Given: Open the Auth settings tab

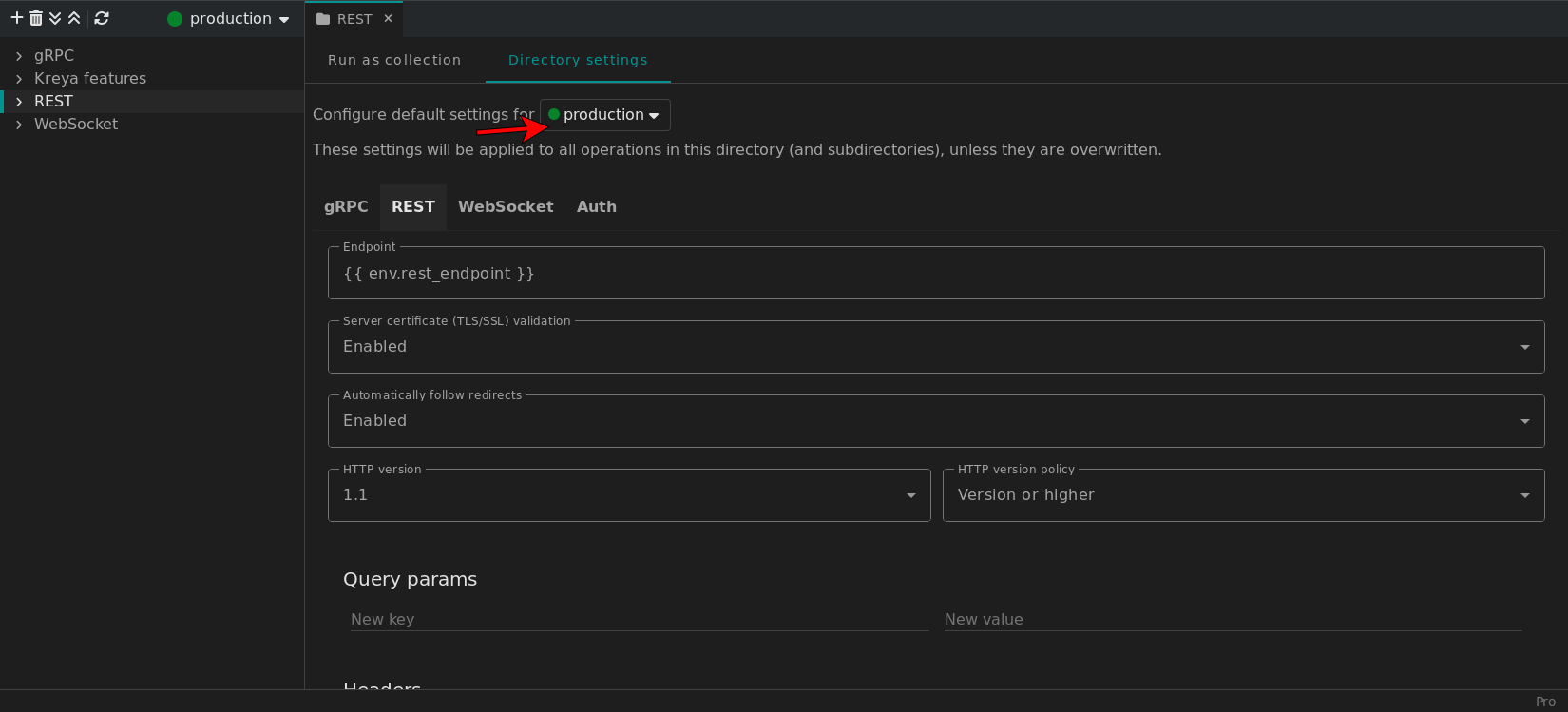Looking at the screenshot, I should pos(597,207).
